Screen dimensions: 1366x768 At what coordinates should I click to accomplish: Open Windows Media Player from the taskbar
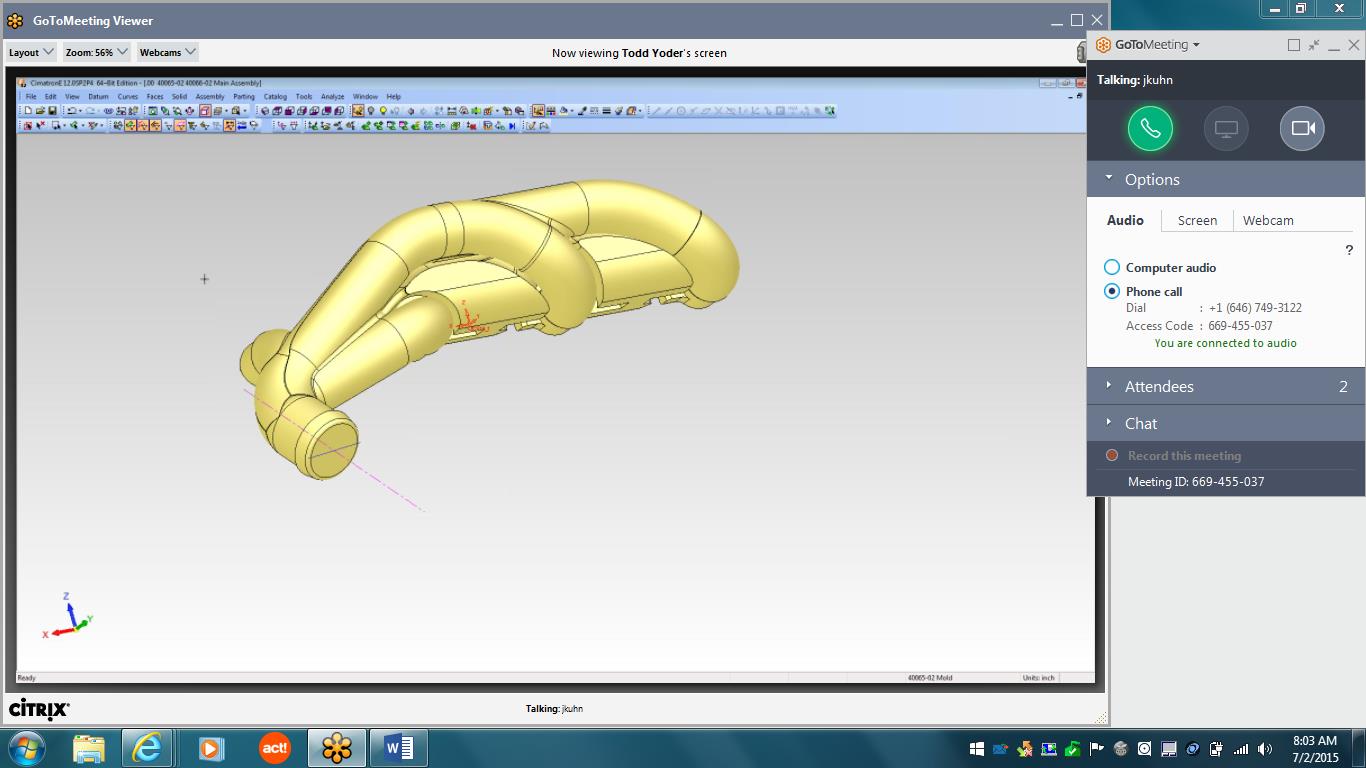(x=210, y=748)
